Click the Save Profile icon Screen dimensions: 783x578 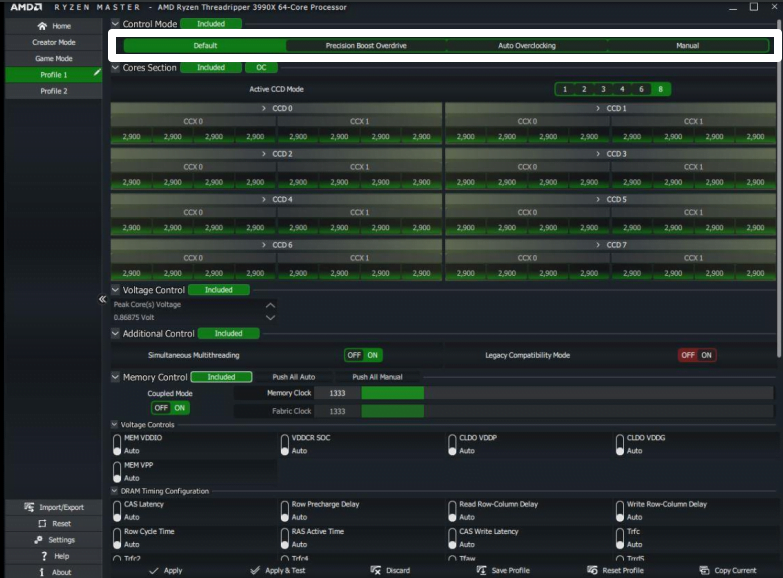(x=481, y=570)
